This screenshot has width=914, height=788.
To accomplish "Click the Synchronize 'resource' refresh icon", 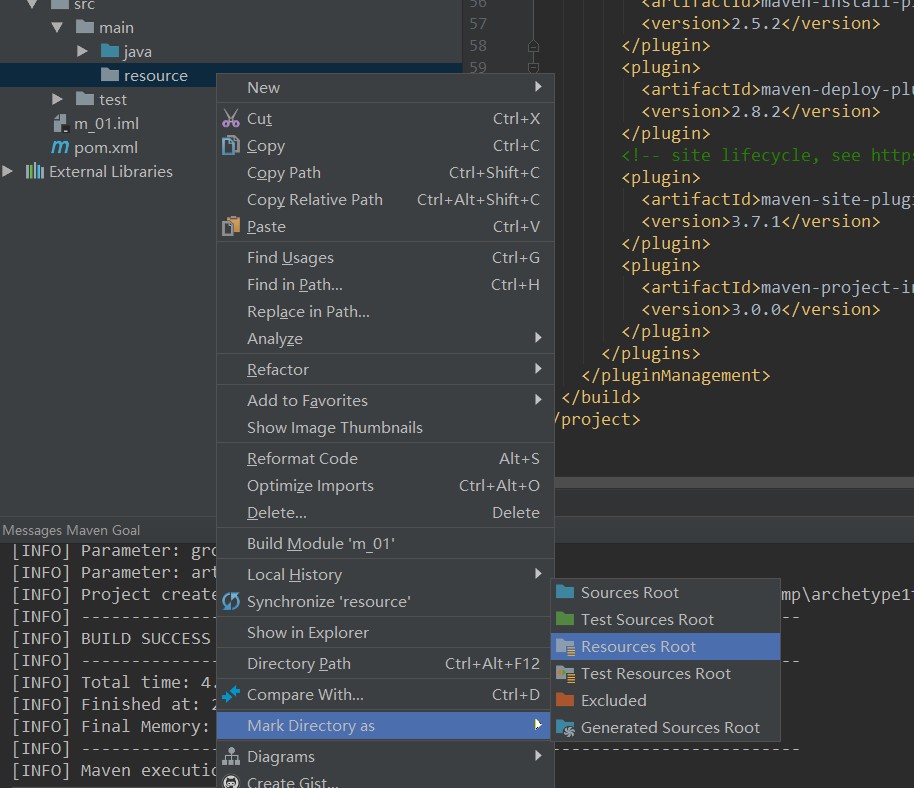I will 231,602.
